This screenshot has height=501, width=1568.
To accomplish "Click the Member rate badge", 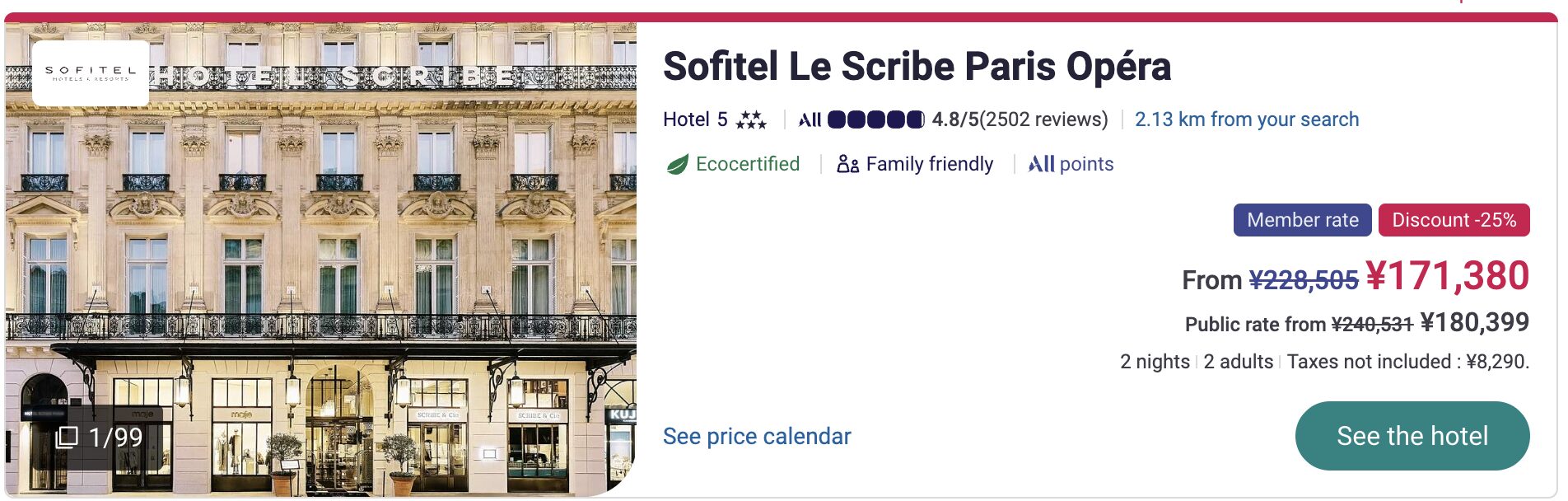I will [x=1302, y=220].
